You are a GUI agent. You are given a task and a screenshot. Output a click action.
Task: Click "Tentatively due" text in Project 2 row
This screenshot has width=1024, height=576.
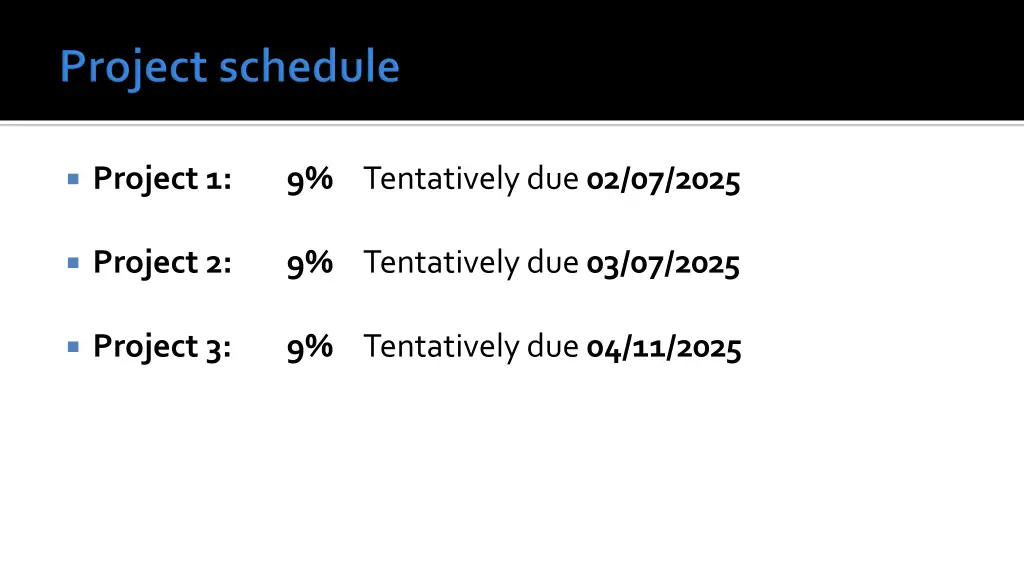click(x=471, y=263)
